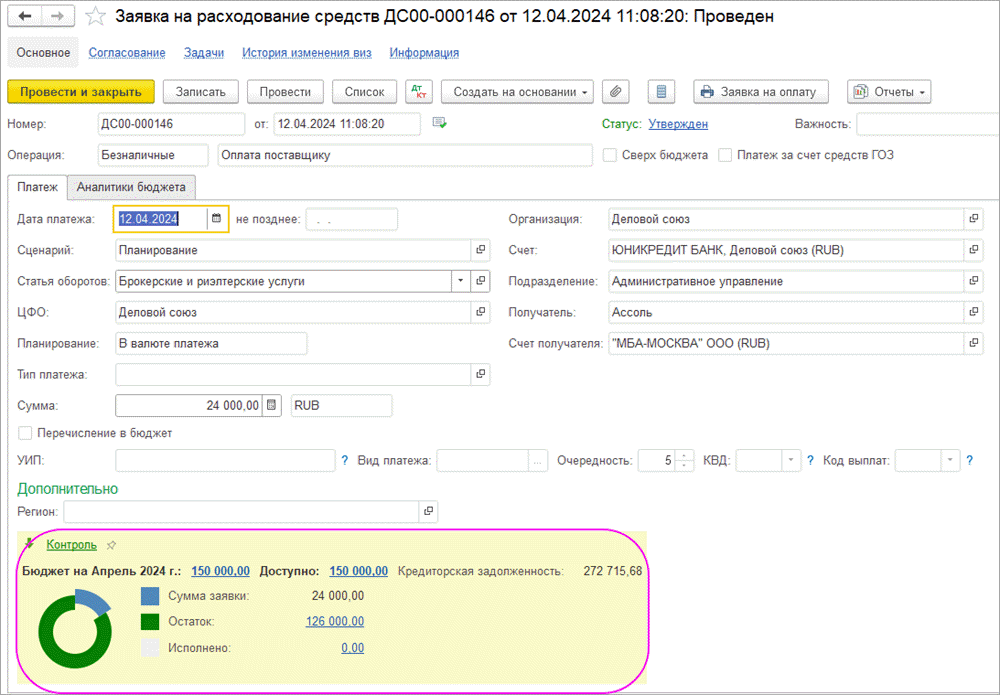Open the Отчеты dropdown menu
The width and height of the screenshot is (1000, 695).
[889, 92]
